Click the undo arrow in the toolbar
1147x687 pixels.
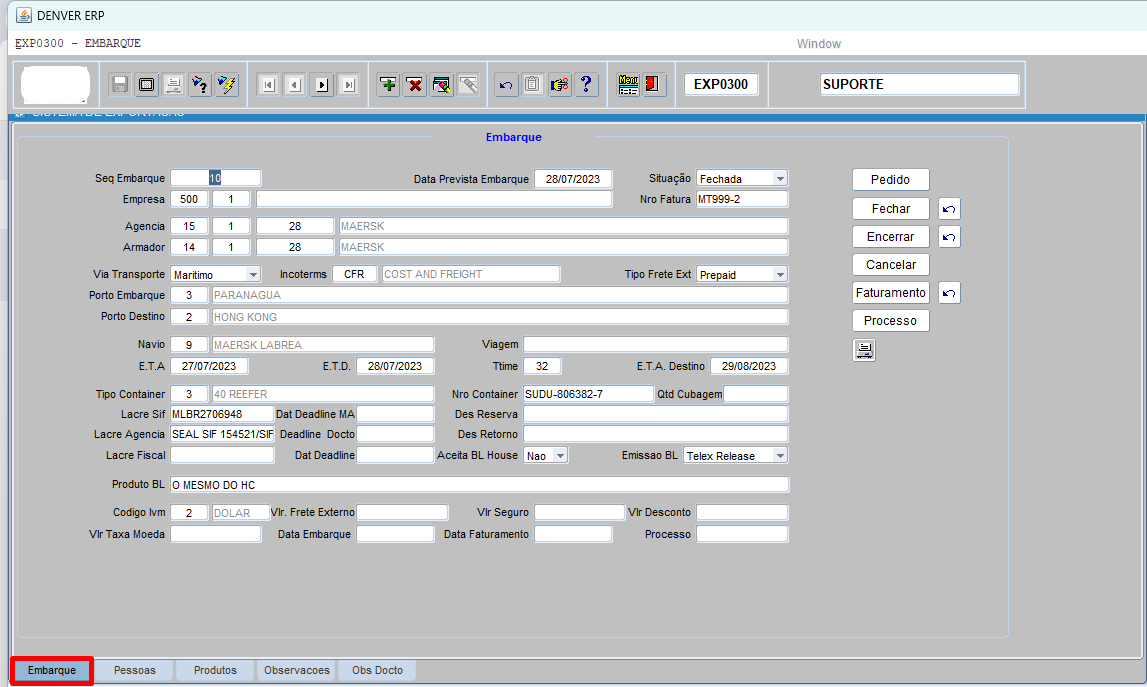(x=505, y=85)
